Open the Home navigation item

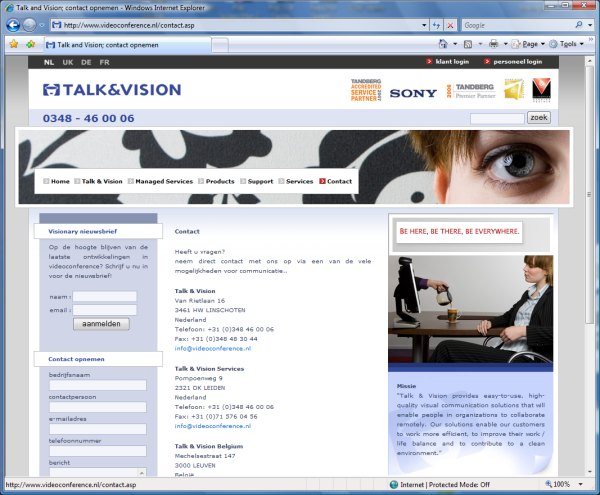pyautogui.click(x=57, y=181)
